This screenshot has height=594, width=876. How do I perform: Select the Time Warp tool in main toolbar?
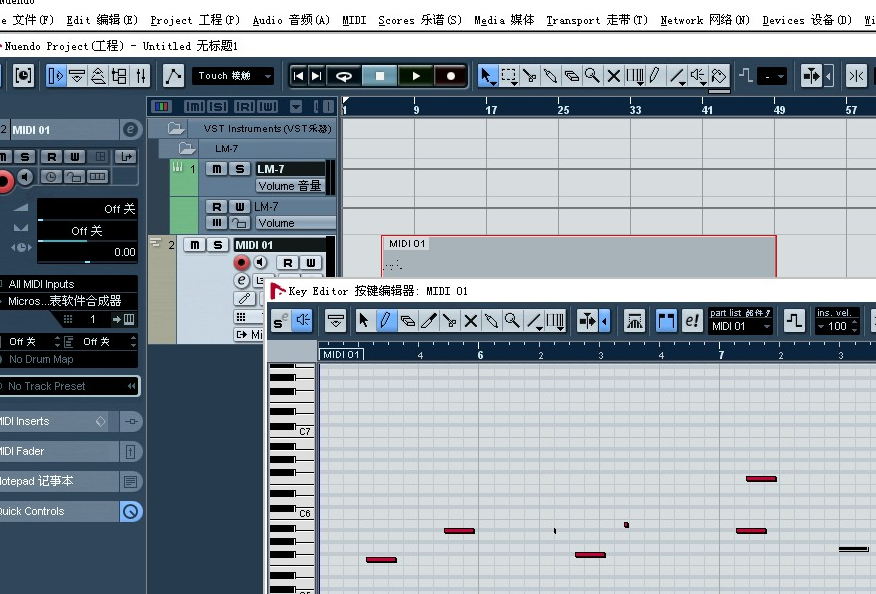tap(635, 75)
